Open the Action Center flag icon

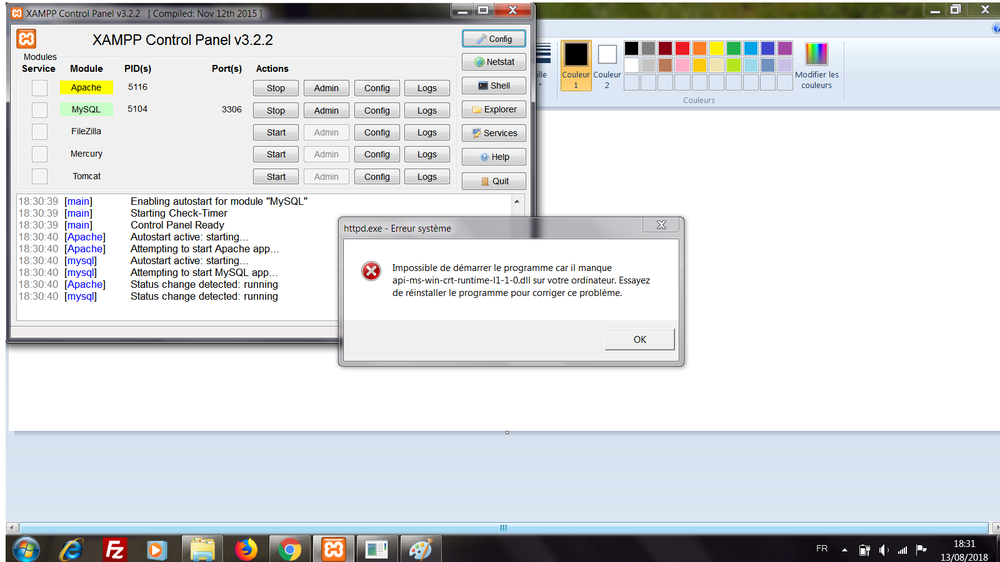(922, 549)
